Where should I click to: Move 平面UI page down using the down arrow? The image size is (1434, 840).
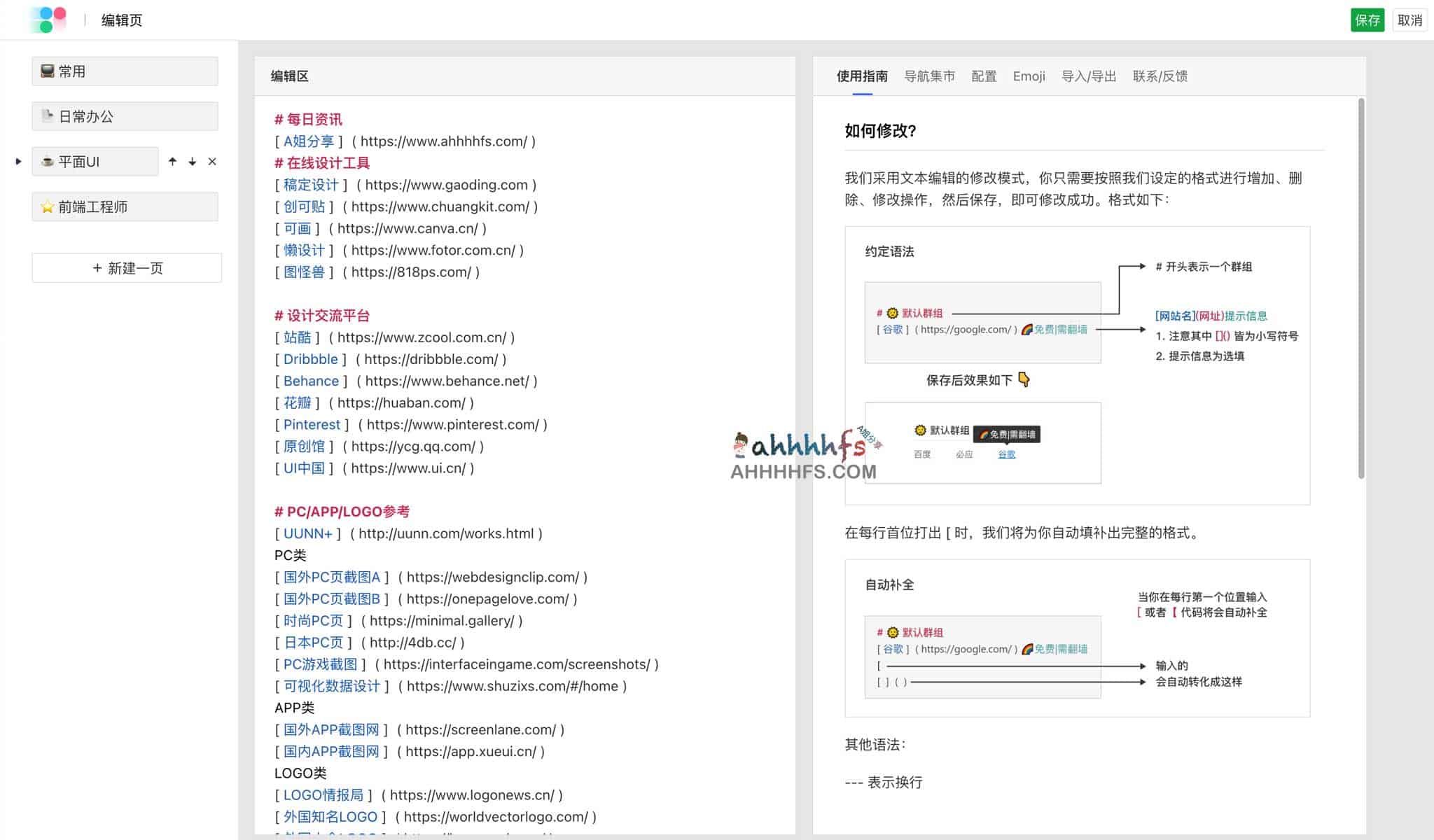pyautogui.click(x=191, y=161)
